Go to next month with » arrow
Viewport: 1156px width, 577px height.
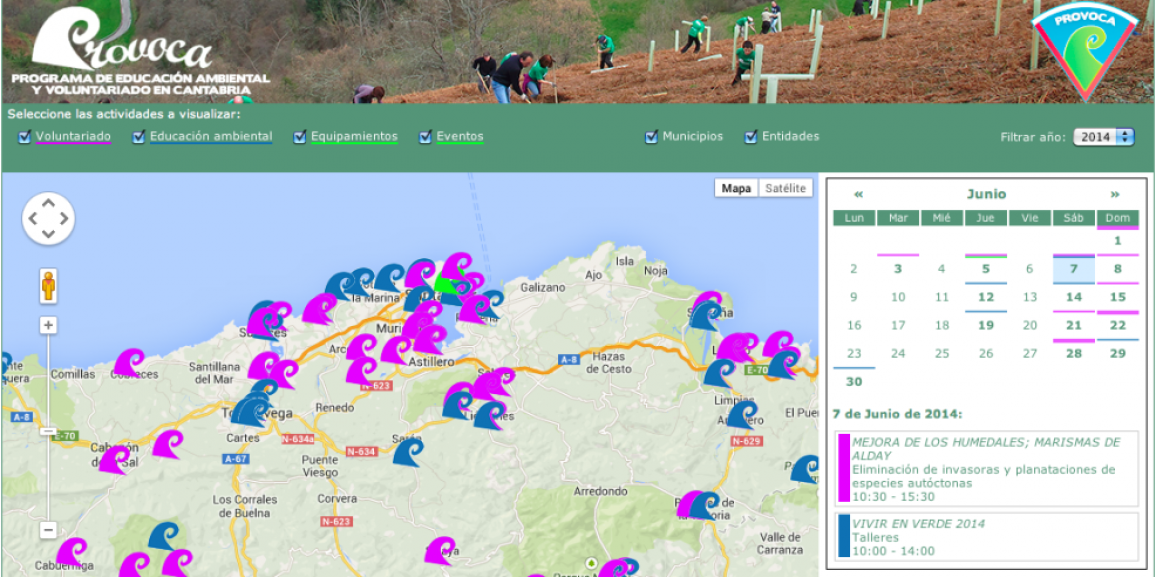pos(1115,195)
